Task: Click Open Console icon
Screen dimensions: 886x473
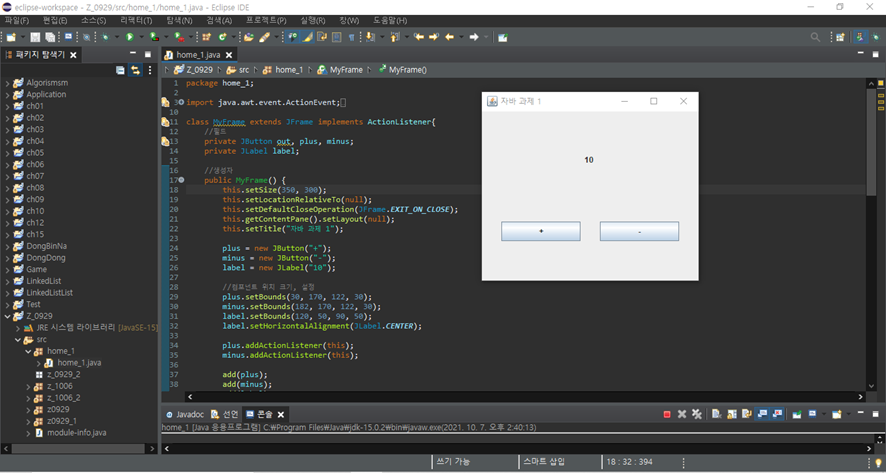Action: tap(837, 414)
